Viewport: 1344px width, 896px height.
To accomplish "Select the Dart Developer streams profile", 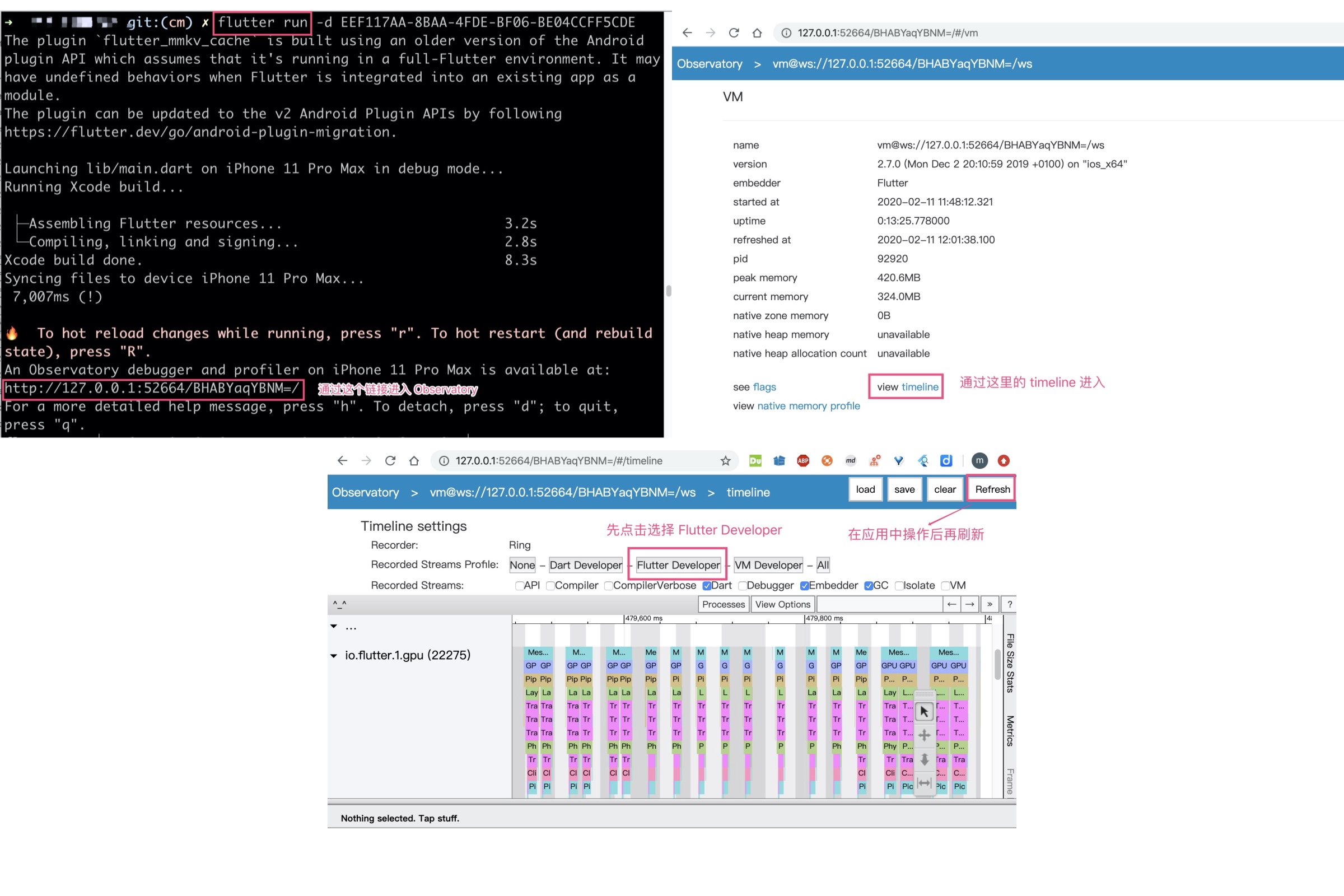I will pos(586,564).
